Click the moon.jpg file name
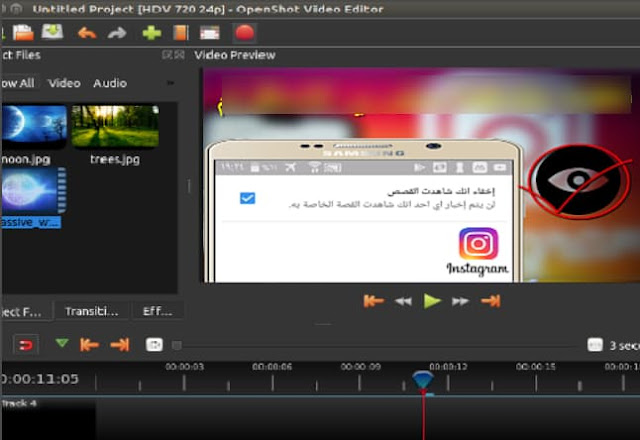Viewport: 640px width, 440px height. (25, 159)
